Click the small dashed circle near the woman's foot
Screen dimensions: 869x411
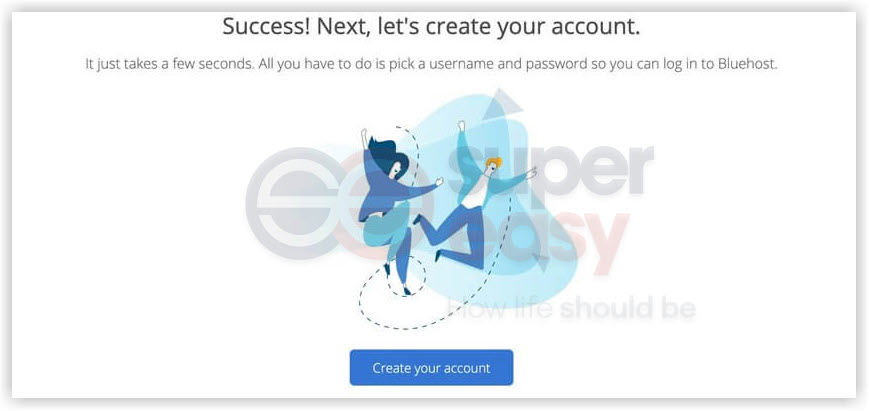(406, 276)
